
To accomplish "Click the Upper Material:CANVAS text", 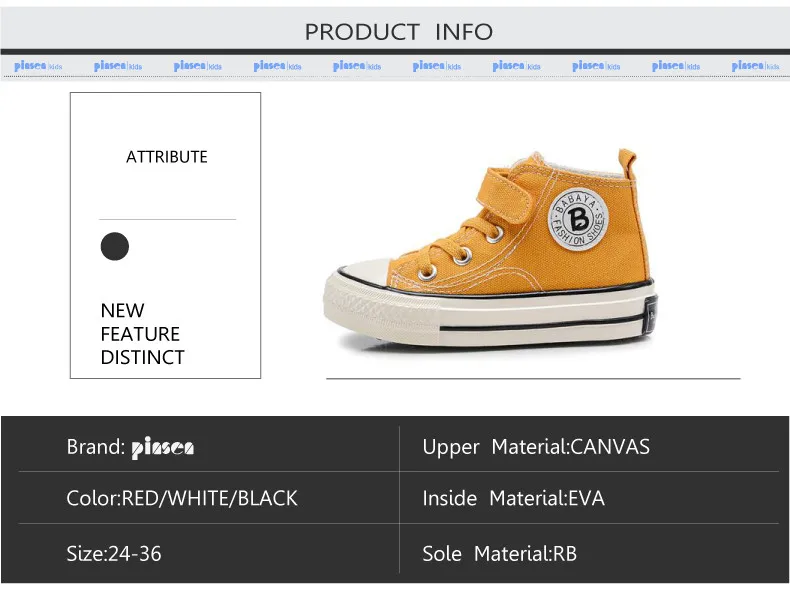I will 536,447.
